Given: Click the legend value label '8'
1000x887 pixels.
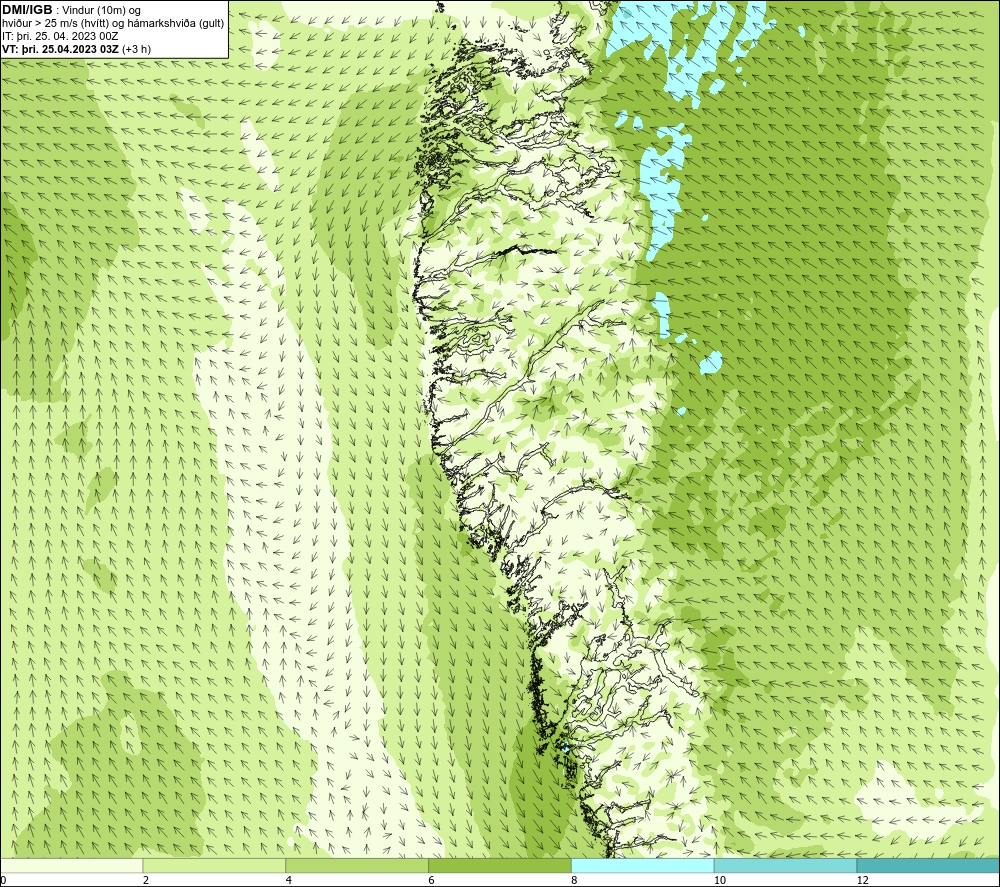Looking at the screenshot, I should click(574, 881).
